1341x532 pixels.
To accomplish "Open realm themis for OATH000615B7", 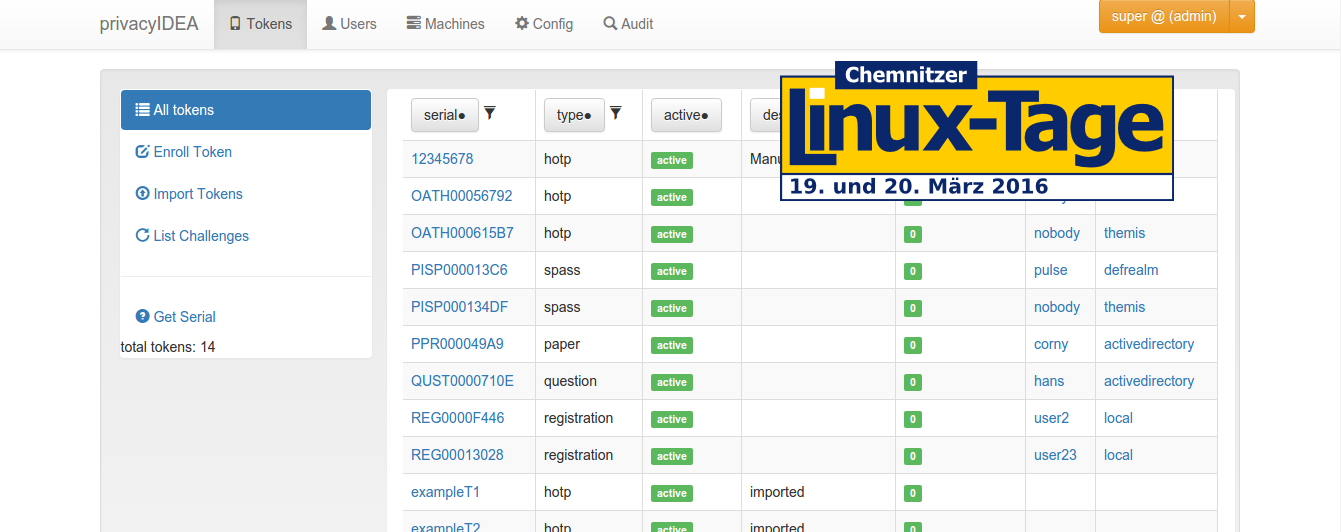I will 1125,233.
